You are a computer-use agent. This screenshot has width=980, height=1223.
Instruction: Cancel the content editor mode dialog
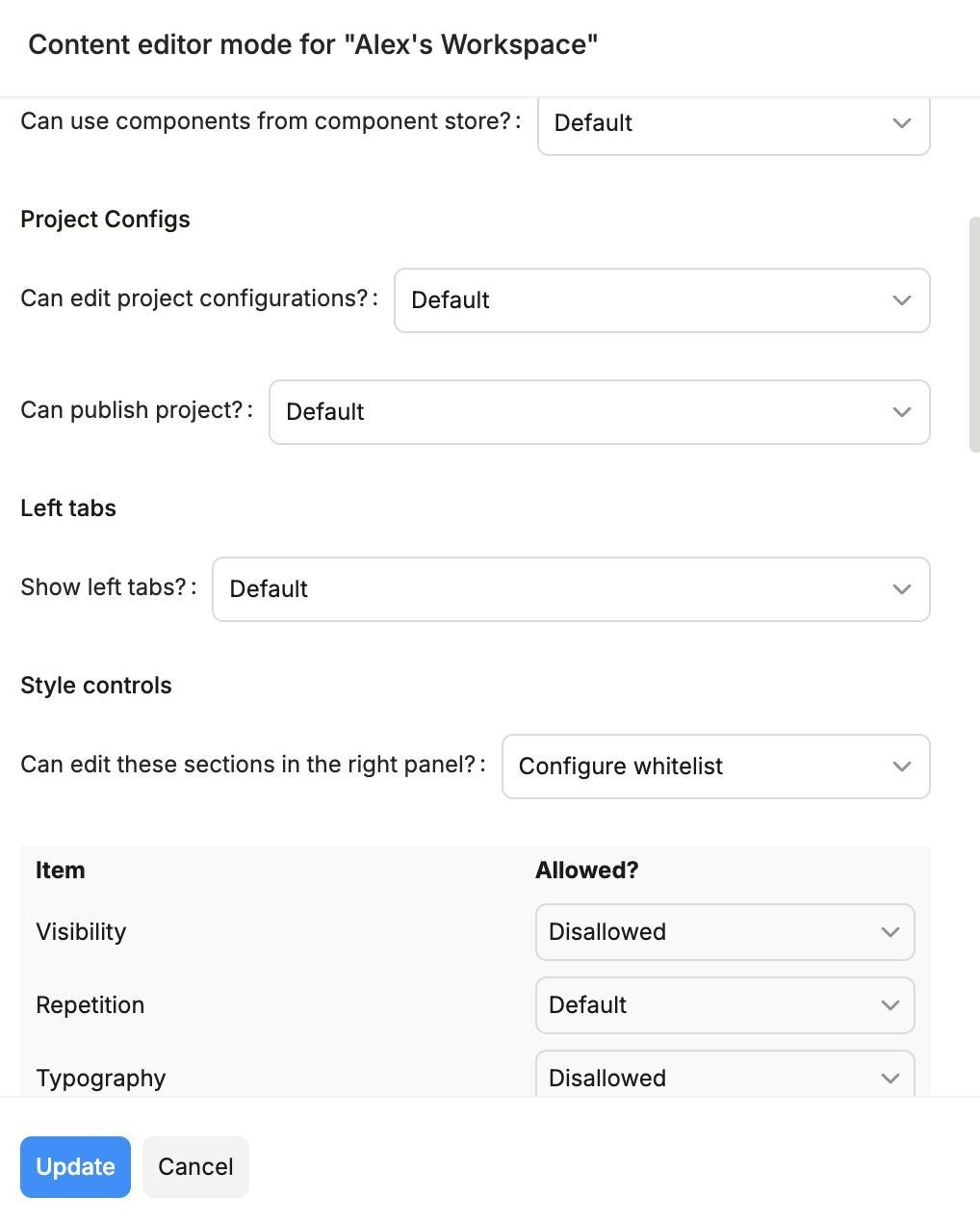195,1167
